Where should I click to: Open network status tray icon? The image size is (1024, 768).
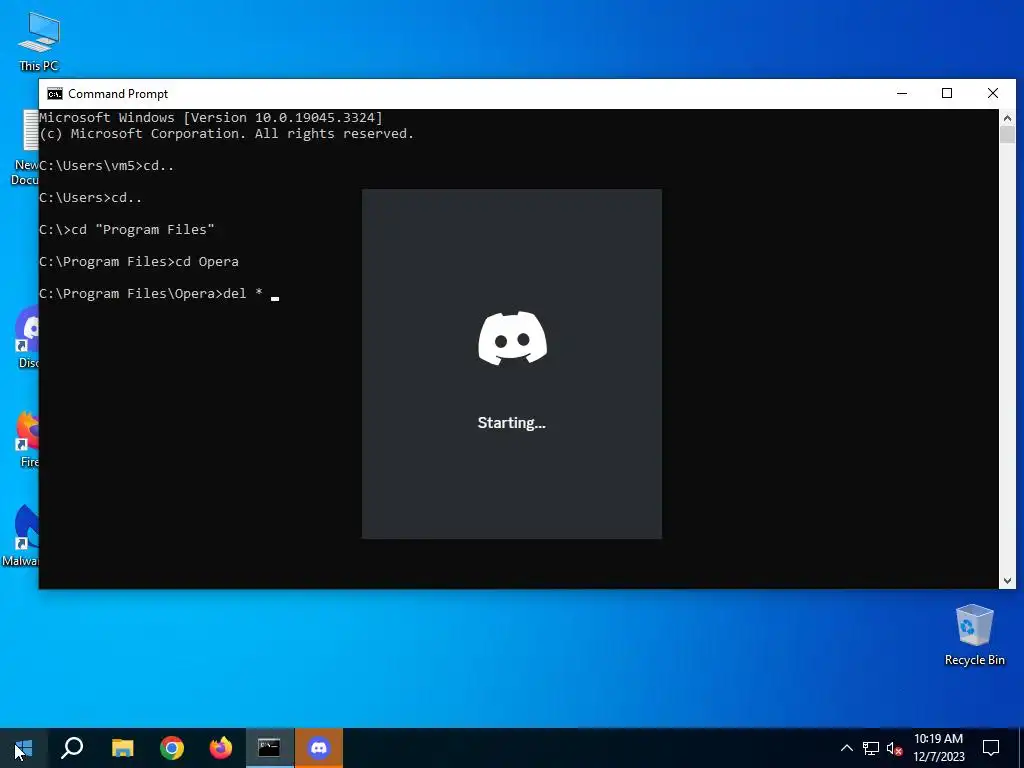[x=871, y=748]
